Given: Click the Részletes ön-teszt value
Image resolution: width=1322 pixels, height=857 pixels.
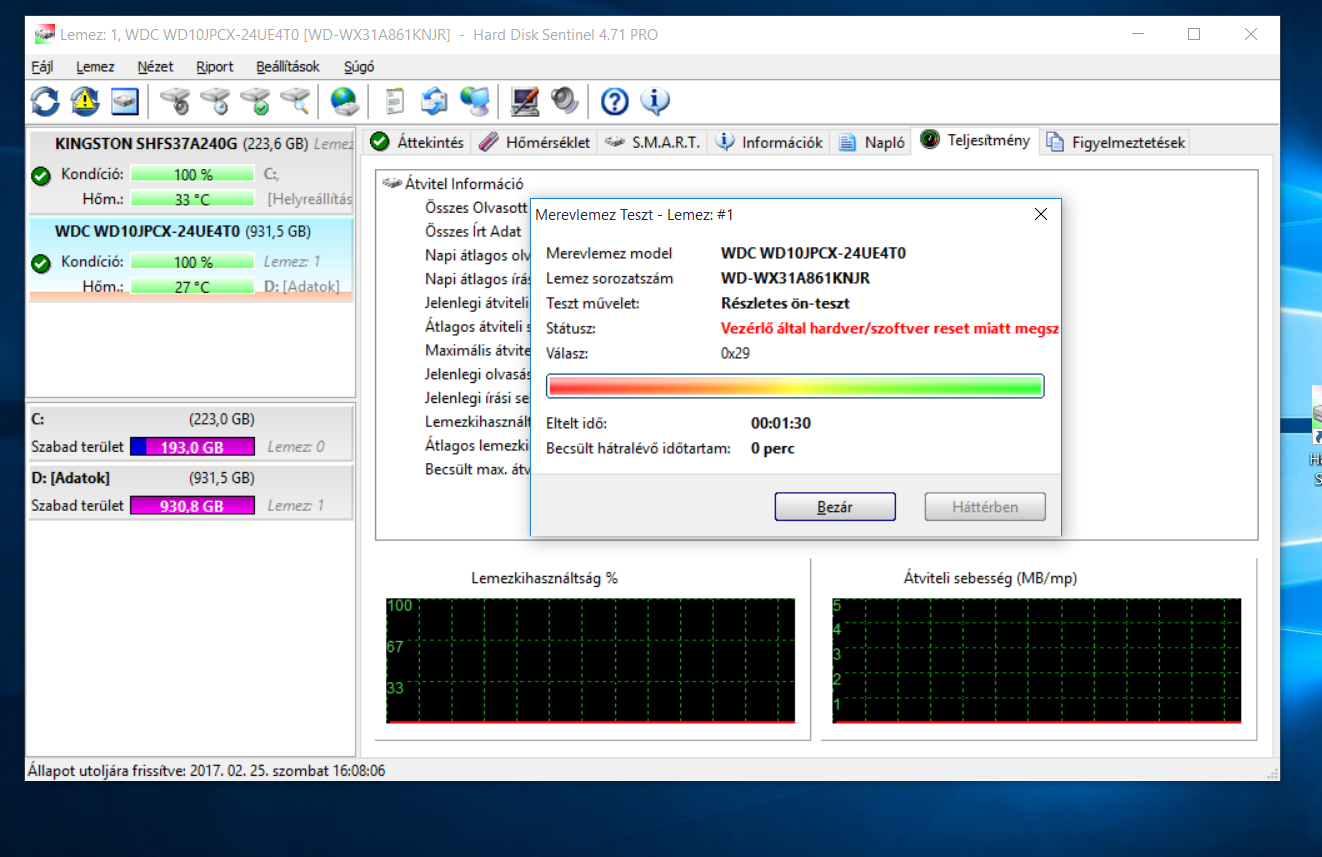Looking at the screenshot, I should tap(785, 303).
